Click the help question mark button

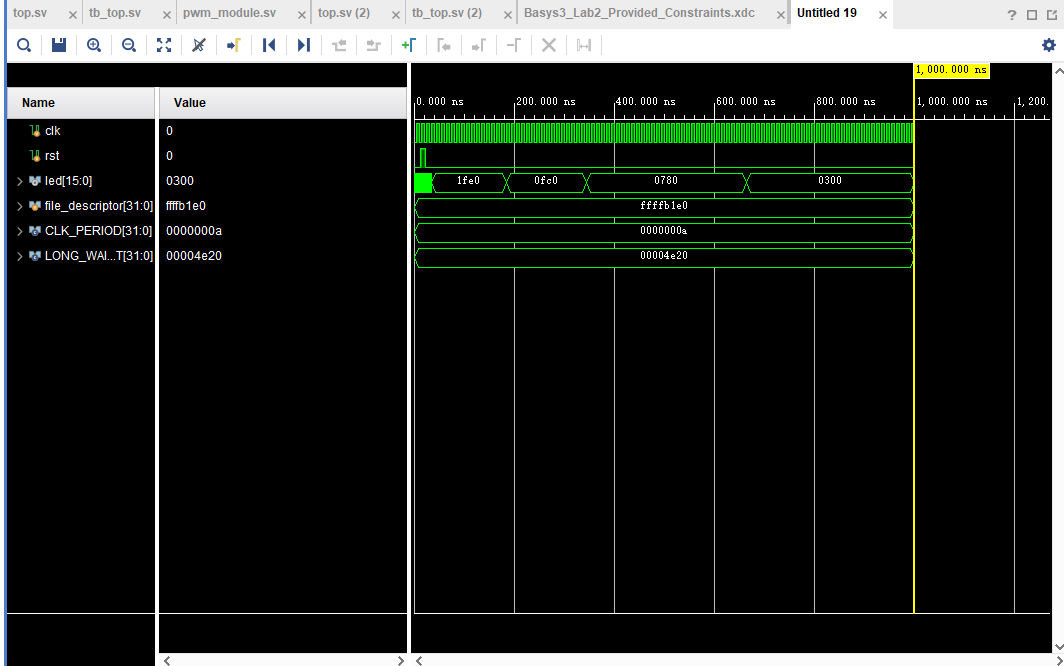(1010, 14)
